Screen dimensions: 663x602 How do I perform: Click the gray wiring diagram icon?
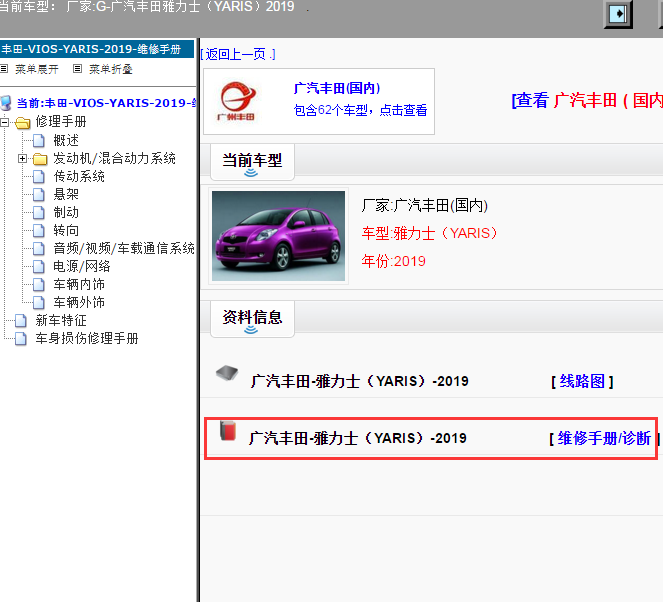click(227, 373)
